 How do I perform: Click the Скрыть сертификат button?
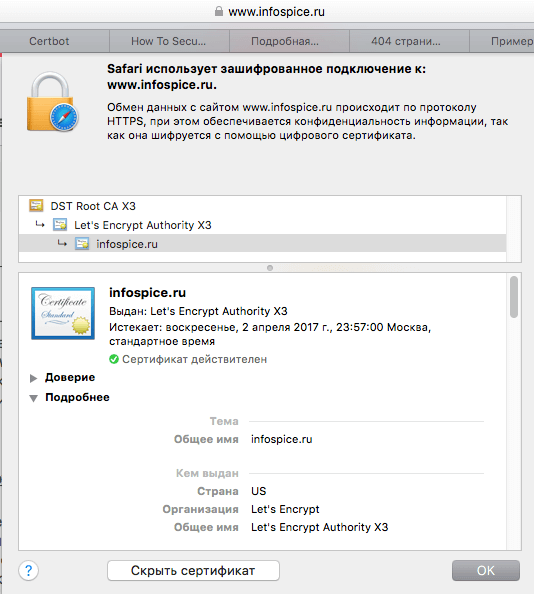[x=193, y=571]
